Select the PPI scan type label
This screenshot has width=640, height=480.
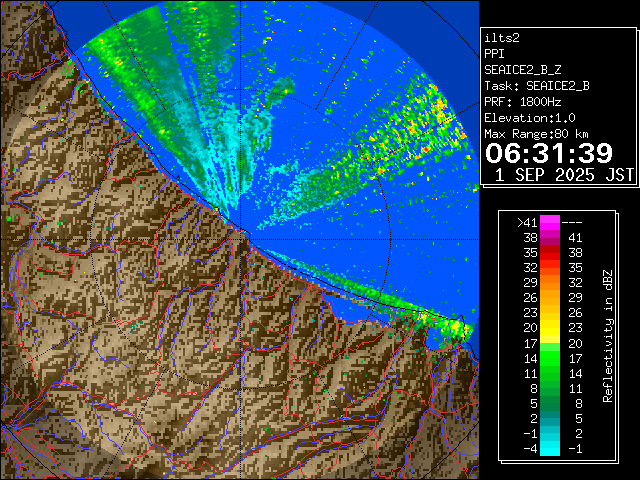tap(494, 54)
